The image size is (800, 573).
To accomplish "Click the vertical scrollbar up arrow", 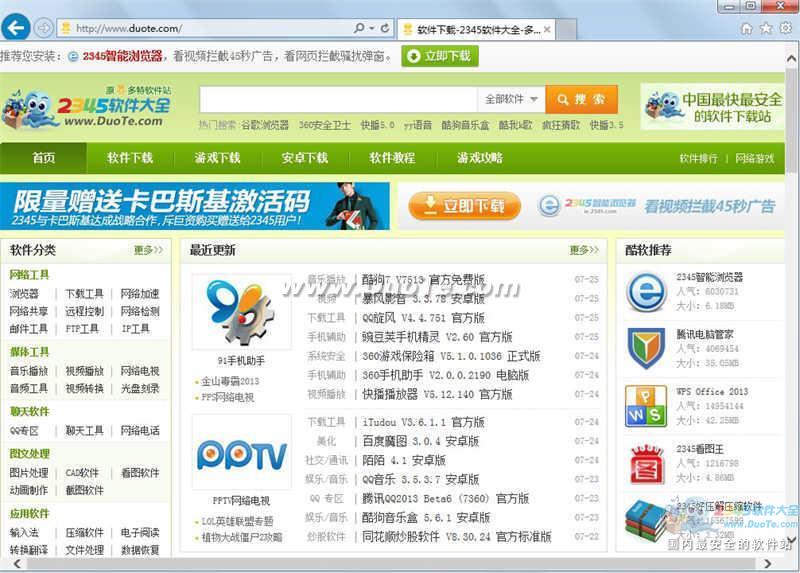I will (791, 58).
